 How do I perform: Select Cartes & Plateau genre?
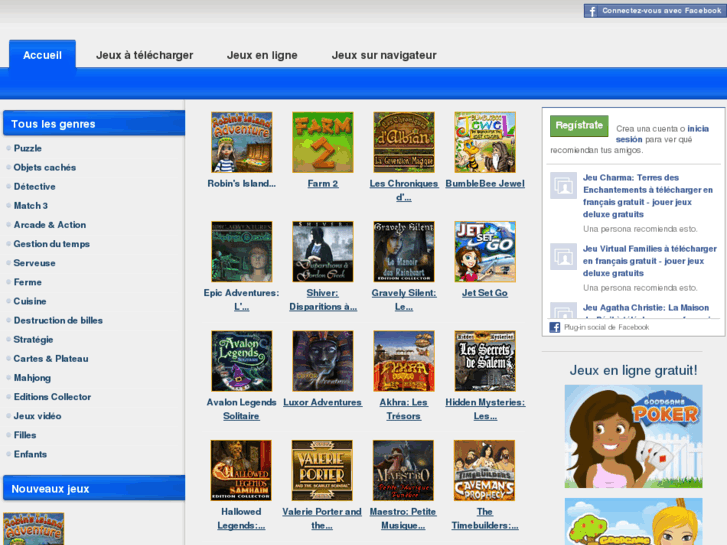tap(51, 359)
